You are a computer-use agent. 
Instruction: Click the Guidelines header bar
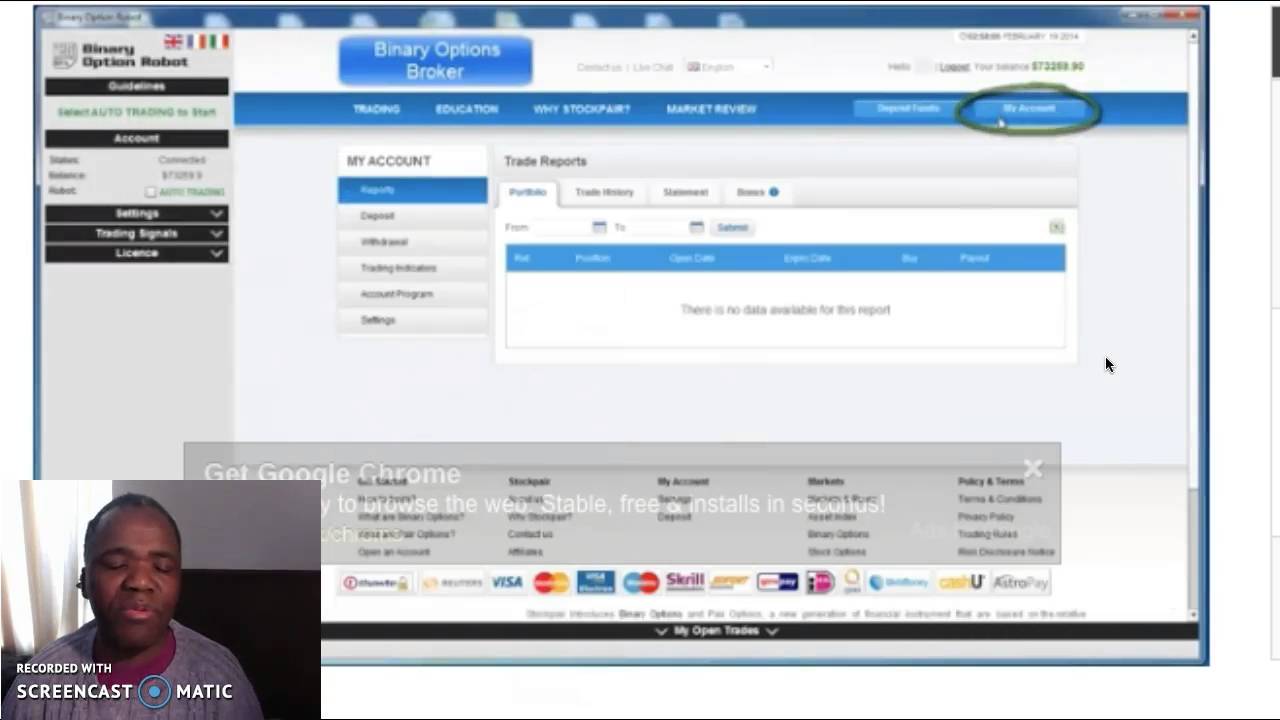click(136, 86)
